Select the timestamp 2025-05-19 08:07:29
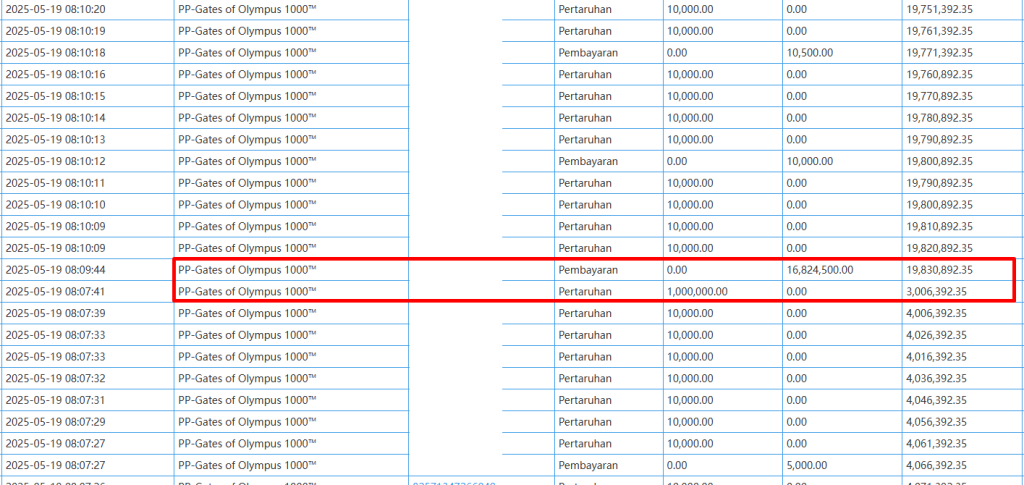1024x485 pixels. coord(56,422)
